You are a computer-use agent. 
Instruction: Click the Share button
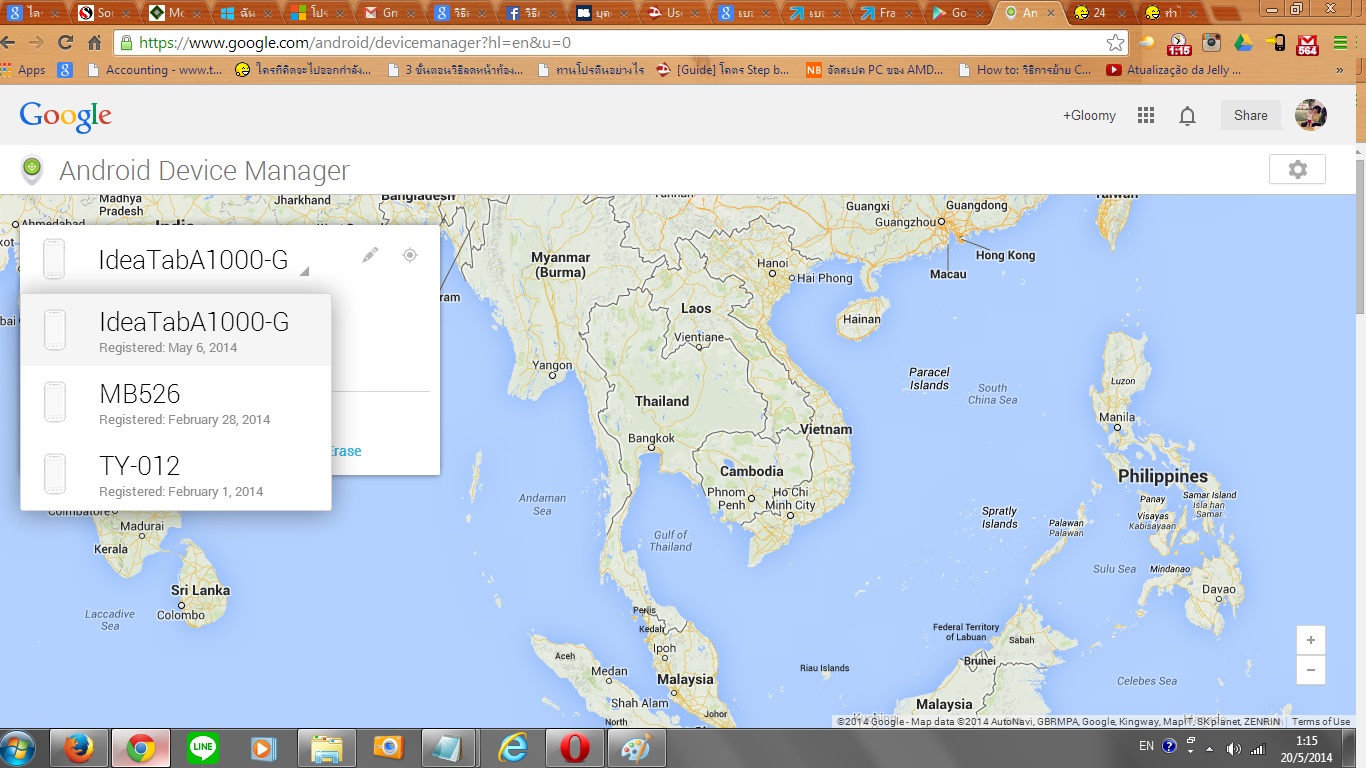[1250, 115]
